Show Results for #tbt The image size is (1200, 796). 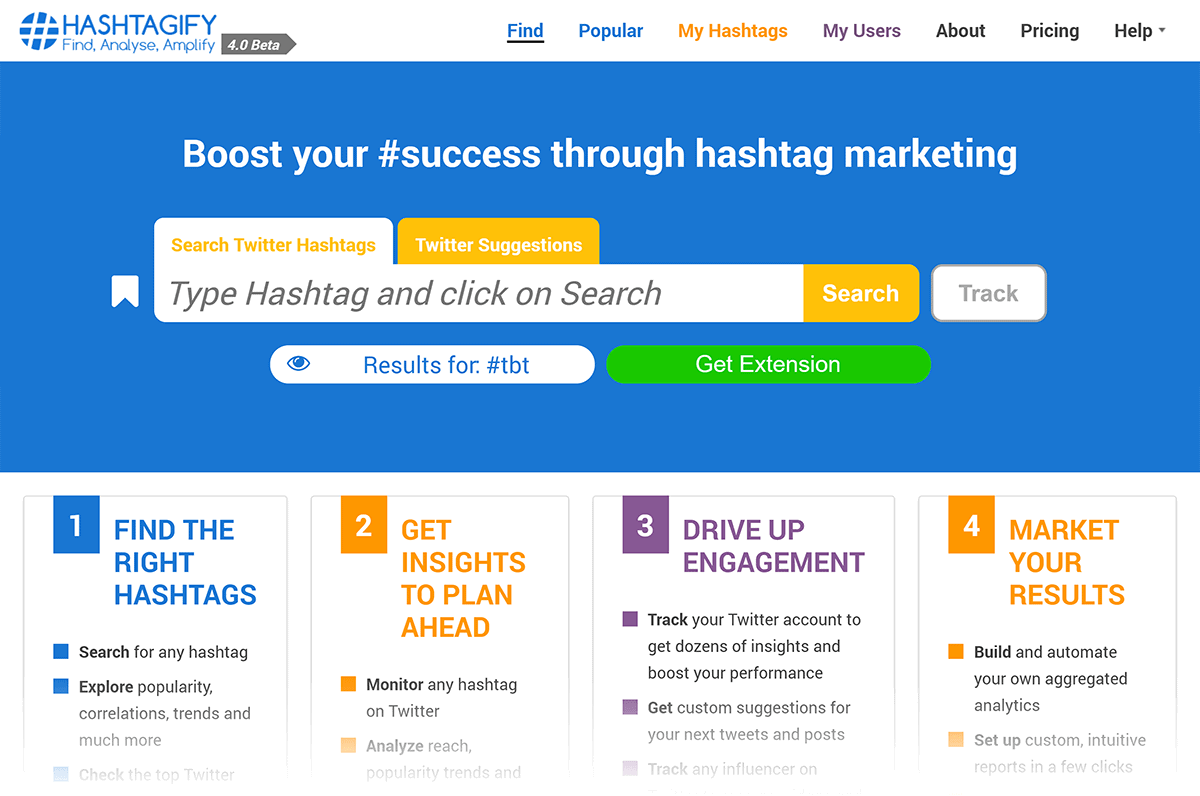(432, 364)
